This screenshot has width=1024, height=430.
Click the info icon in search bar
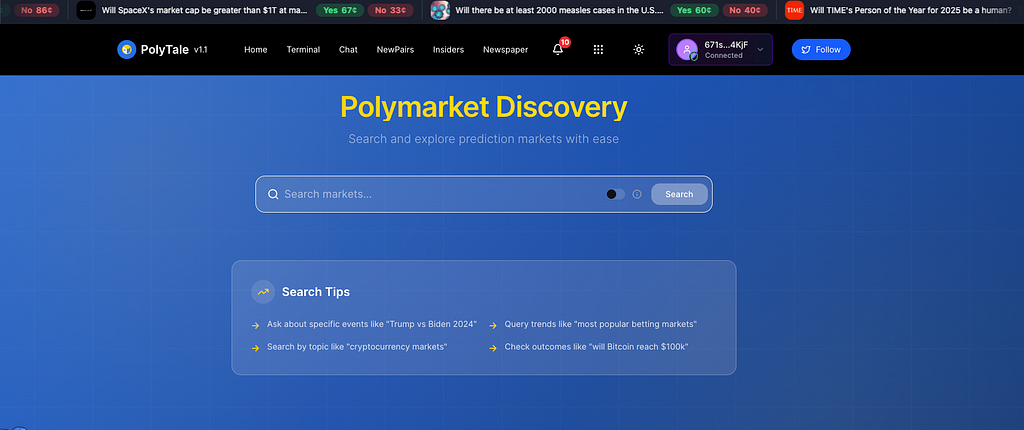pyautogui.click(x=637, y=194)
